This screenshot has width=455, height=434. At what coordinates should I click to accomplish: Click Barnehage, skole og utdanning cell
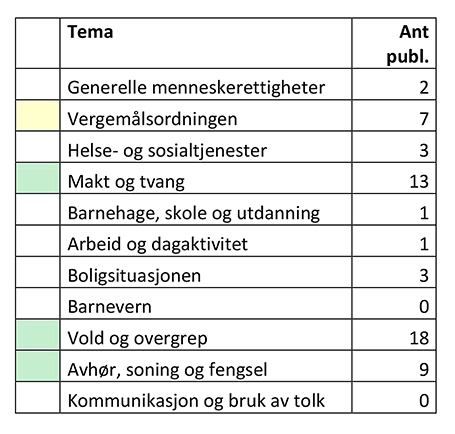click(x=206, y=209)
